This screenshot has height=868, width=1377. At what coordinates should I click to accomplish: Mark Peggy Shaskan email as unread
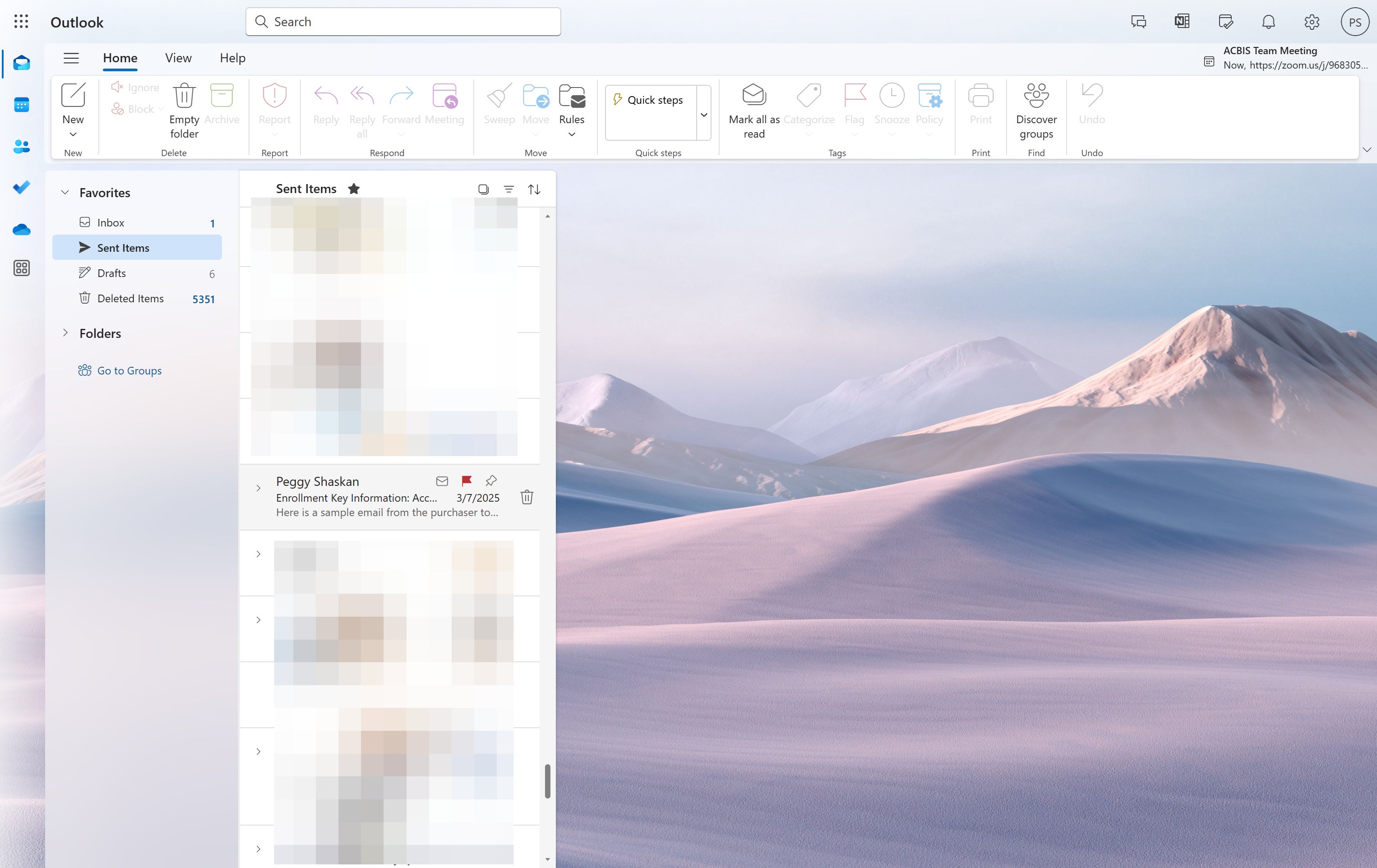tap(442, 481)
